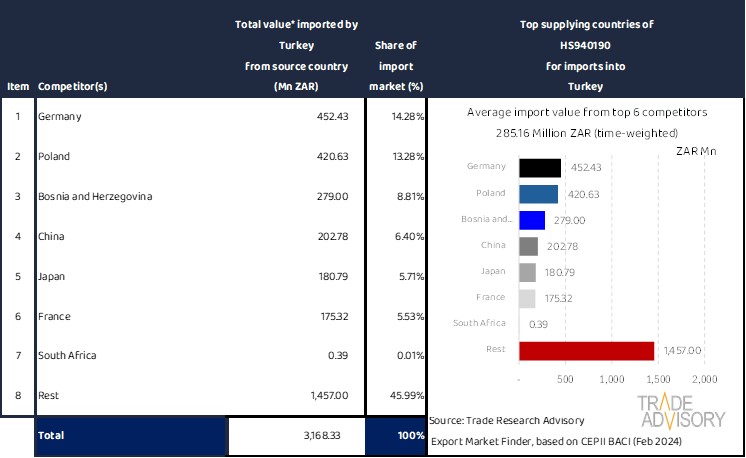This screenshot has height=458, width=746.
Task: Click the Item column header
Action: (x=18, y=86)
